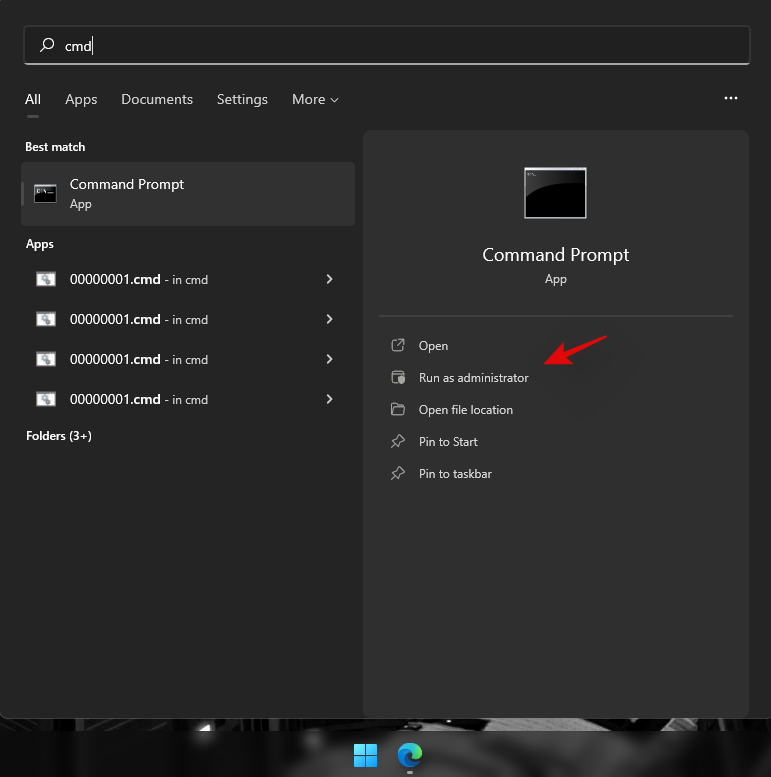771x777 pixels.
Task: Open the three-dot options menu
Action: 731,98
